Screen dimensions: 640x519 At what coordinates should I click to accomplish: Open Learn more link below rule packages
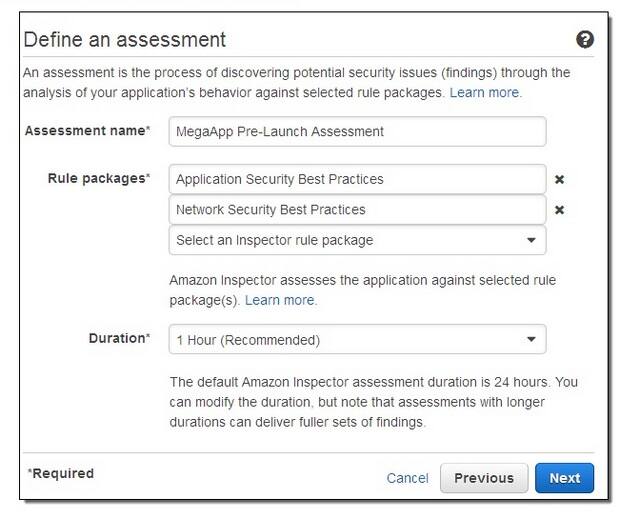[x=281, y=300]
